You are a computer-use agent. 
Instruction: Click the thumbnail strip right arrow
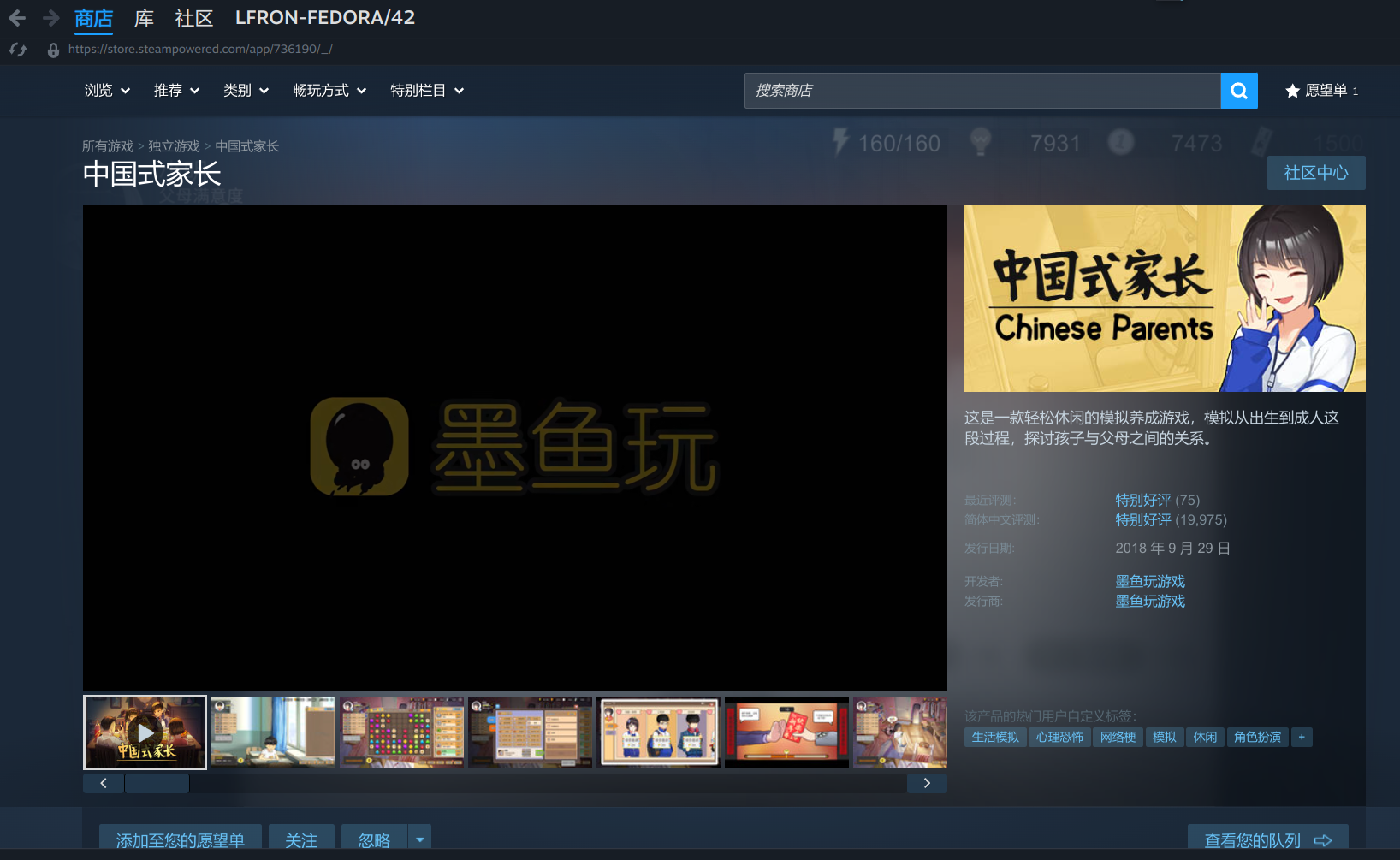[x=927, y=783]
